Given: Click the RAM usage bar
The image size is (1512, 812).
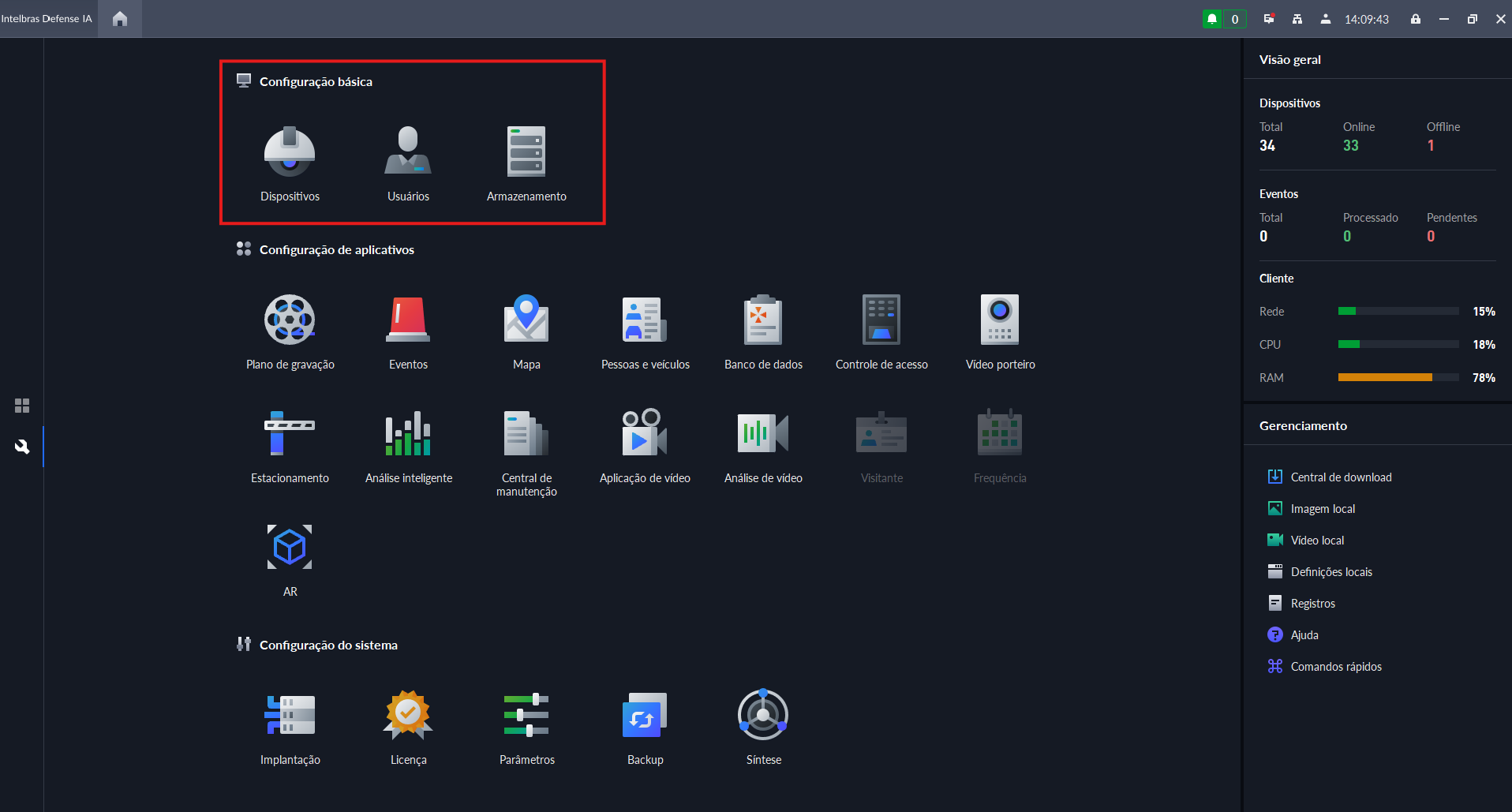Looking at the screenshot, I should point(1398,378).
